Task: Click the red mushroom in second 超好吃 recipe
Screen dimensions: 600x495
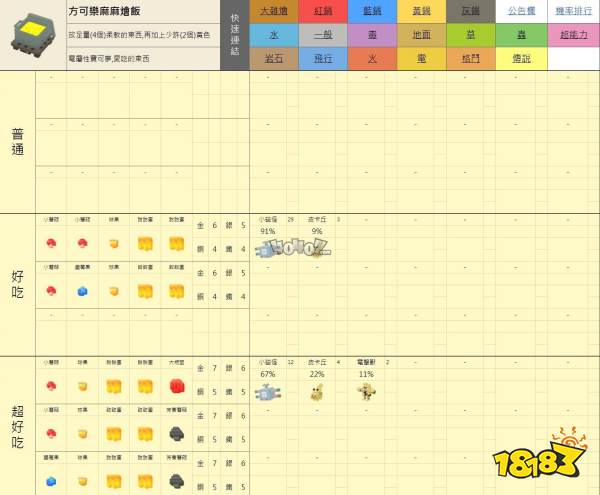Action: tap(51, 434)
